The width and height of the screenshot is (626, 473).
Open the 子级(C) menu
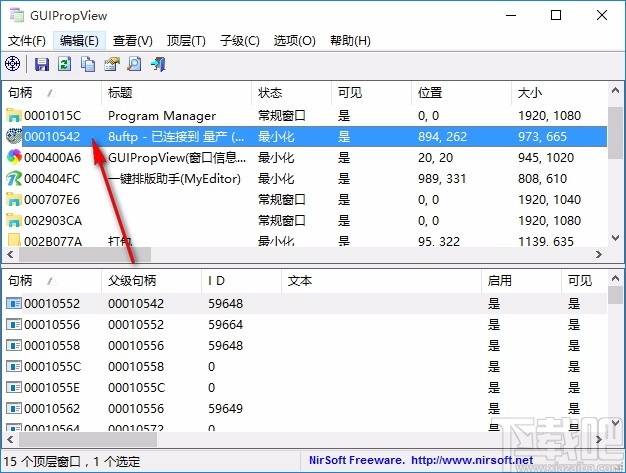pos(240,40)
